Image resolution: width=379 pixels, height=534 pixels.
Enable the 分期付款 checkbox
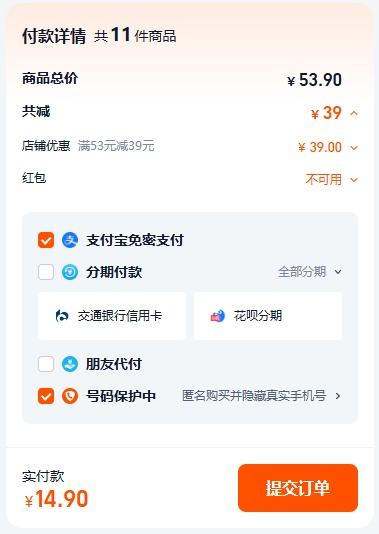click(x=46, y=272)
